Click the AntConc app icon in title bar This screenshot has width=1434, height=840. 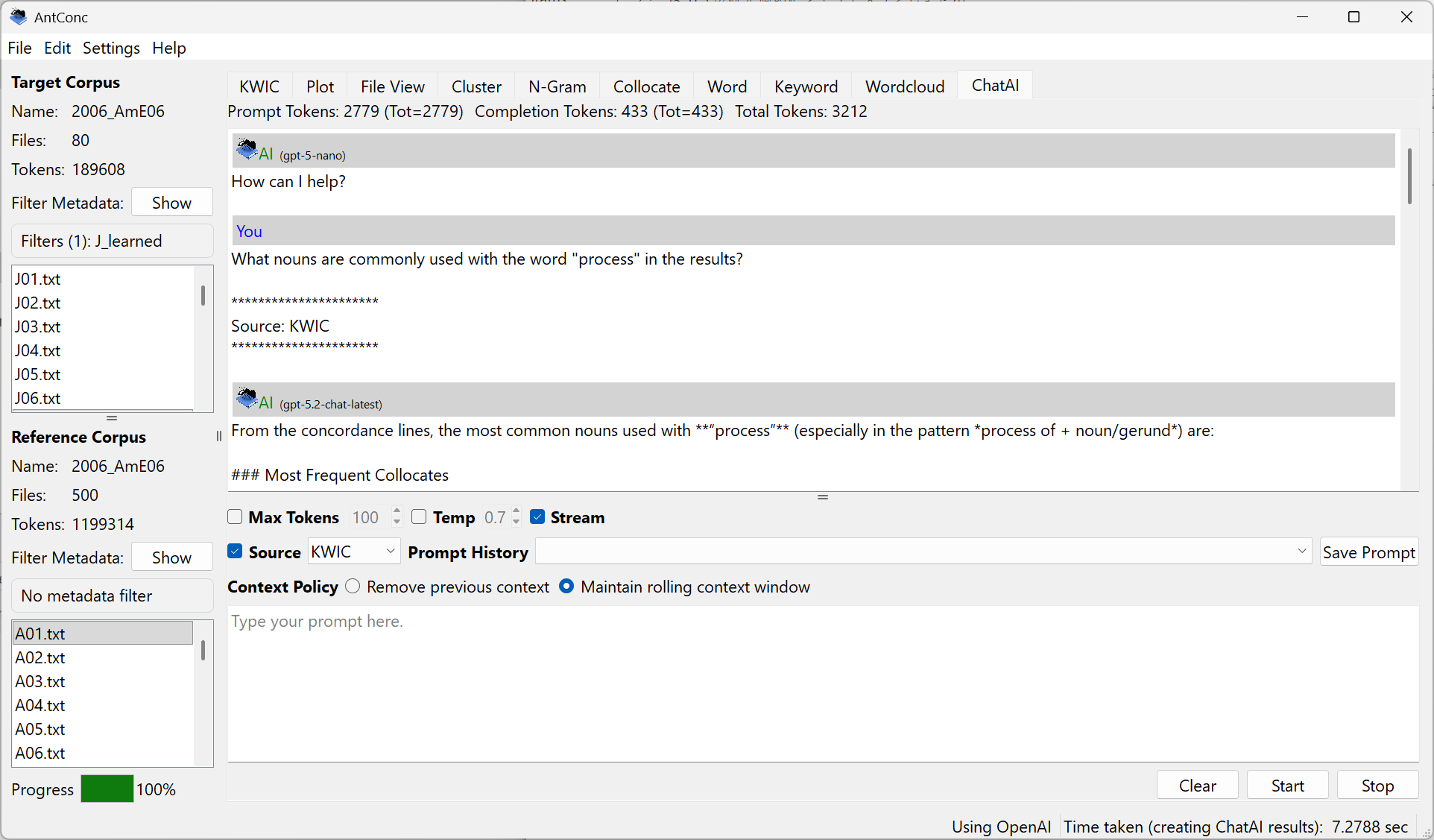[19, 17]
